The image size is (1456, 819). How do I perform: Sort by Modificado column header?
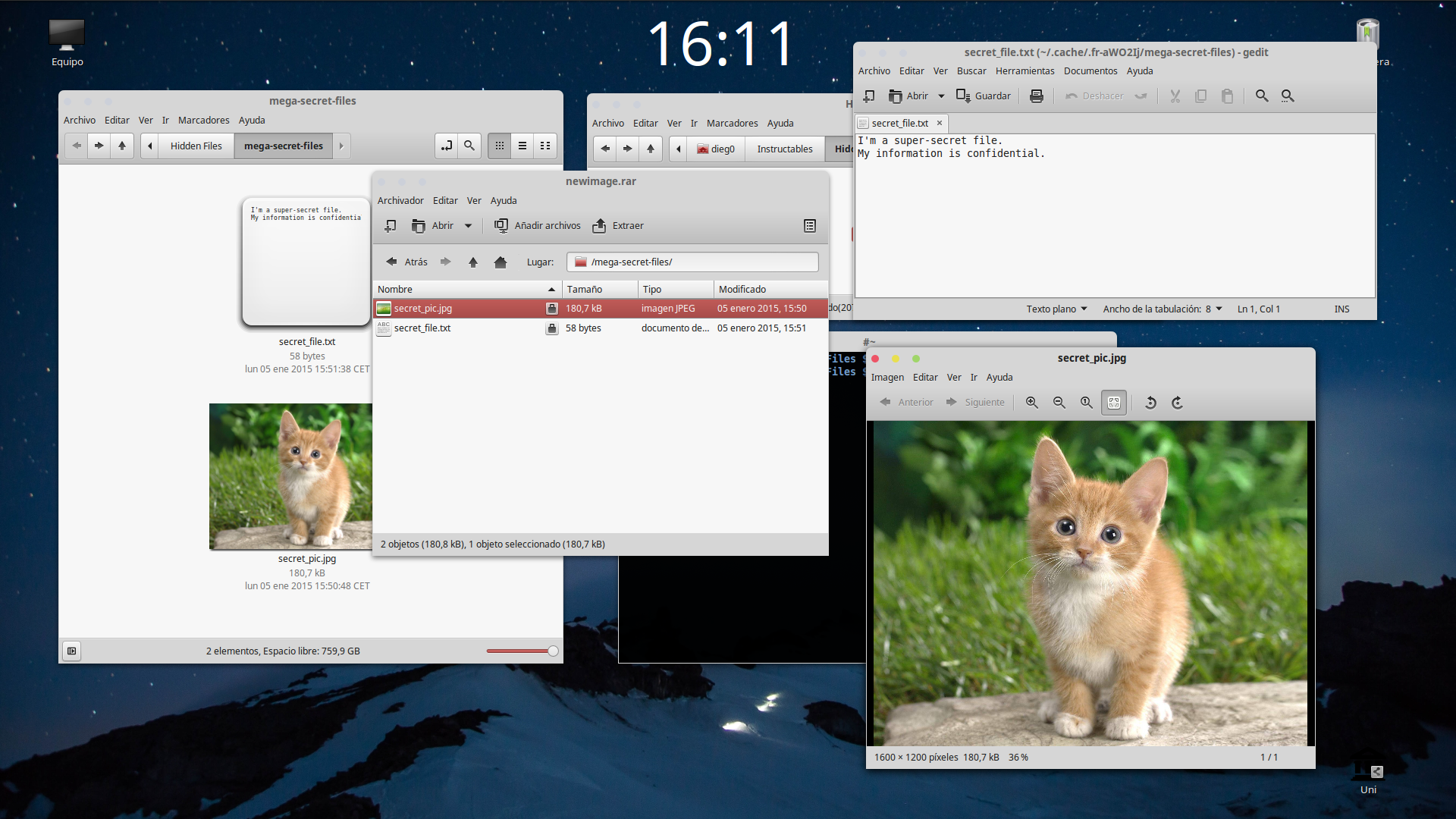770,289
